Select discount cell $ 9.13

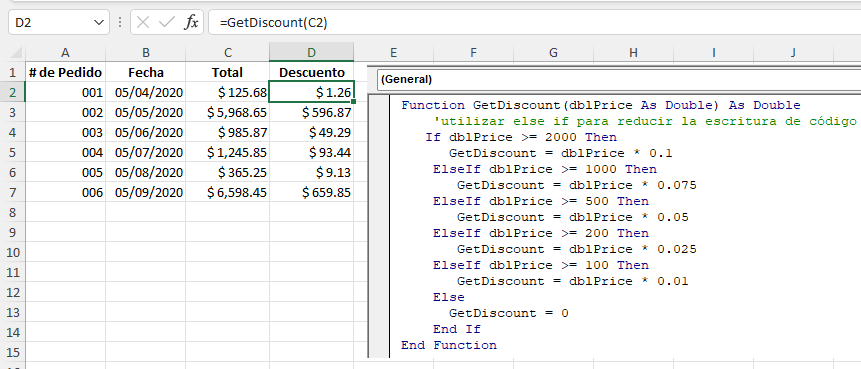click(311, 172)
